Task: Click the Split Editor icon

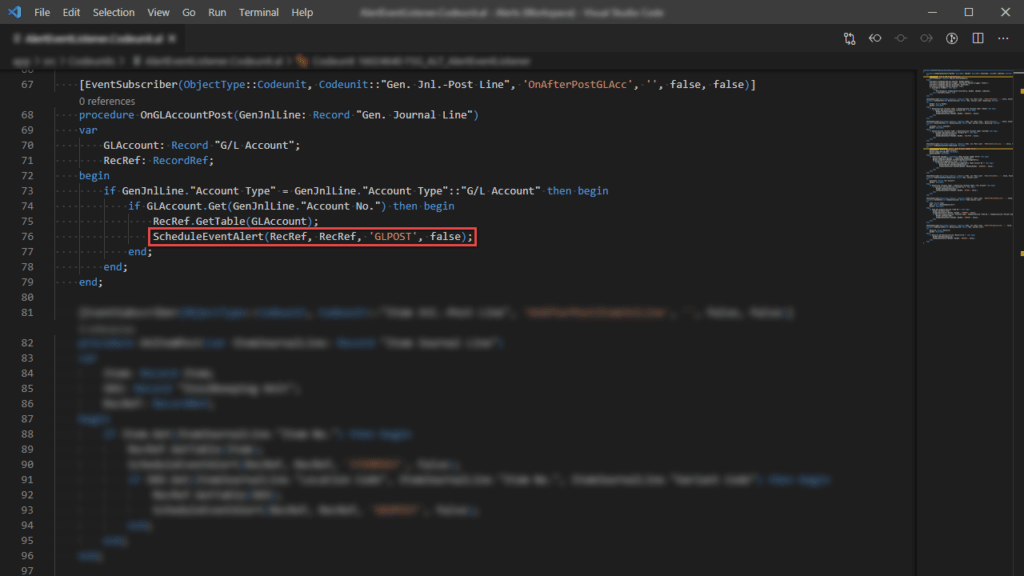Action: click(977, 37)
